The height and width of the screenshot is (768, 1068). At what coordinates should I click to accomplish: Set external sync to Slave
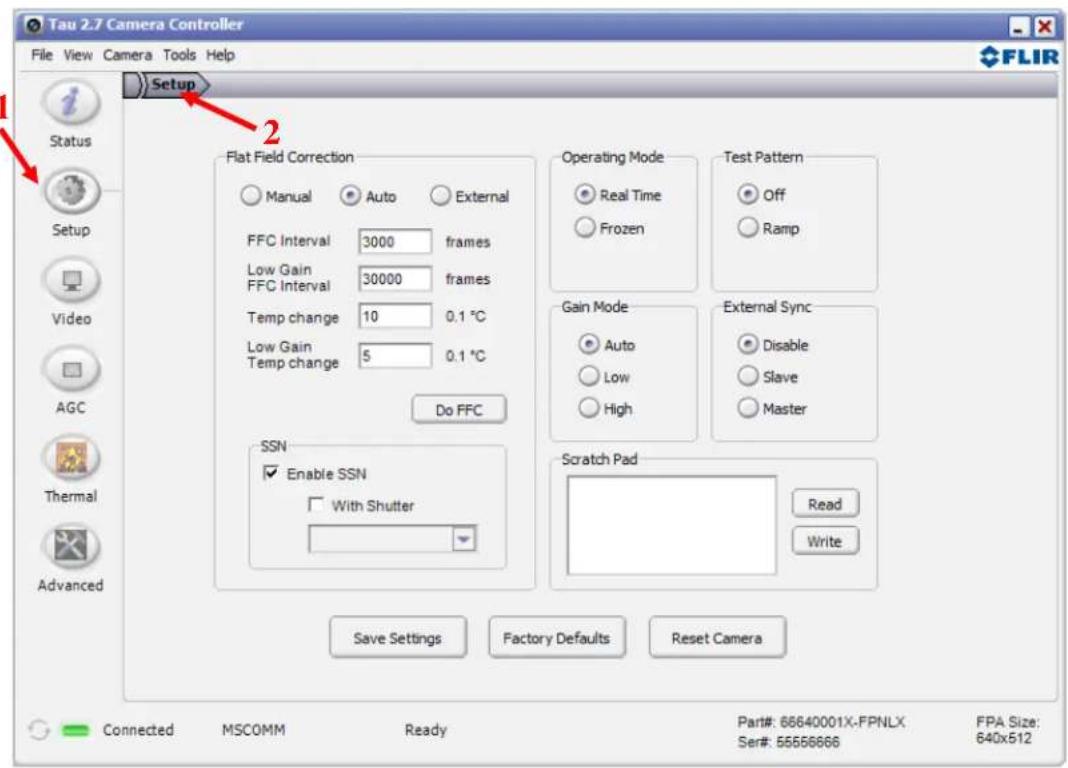point(747,376)
